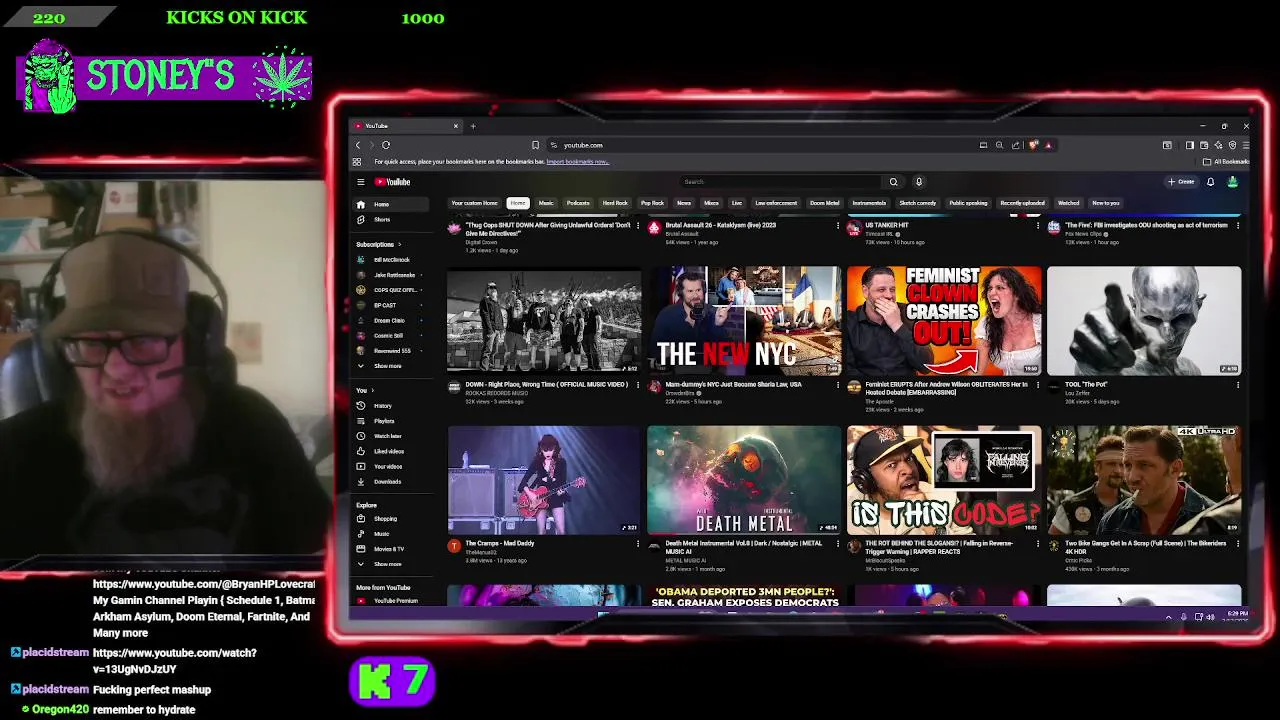Open a new browser tab with plus

coord(473,126)
